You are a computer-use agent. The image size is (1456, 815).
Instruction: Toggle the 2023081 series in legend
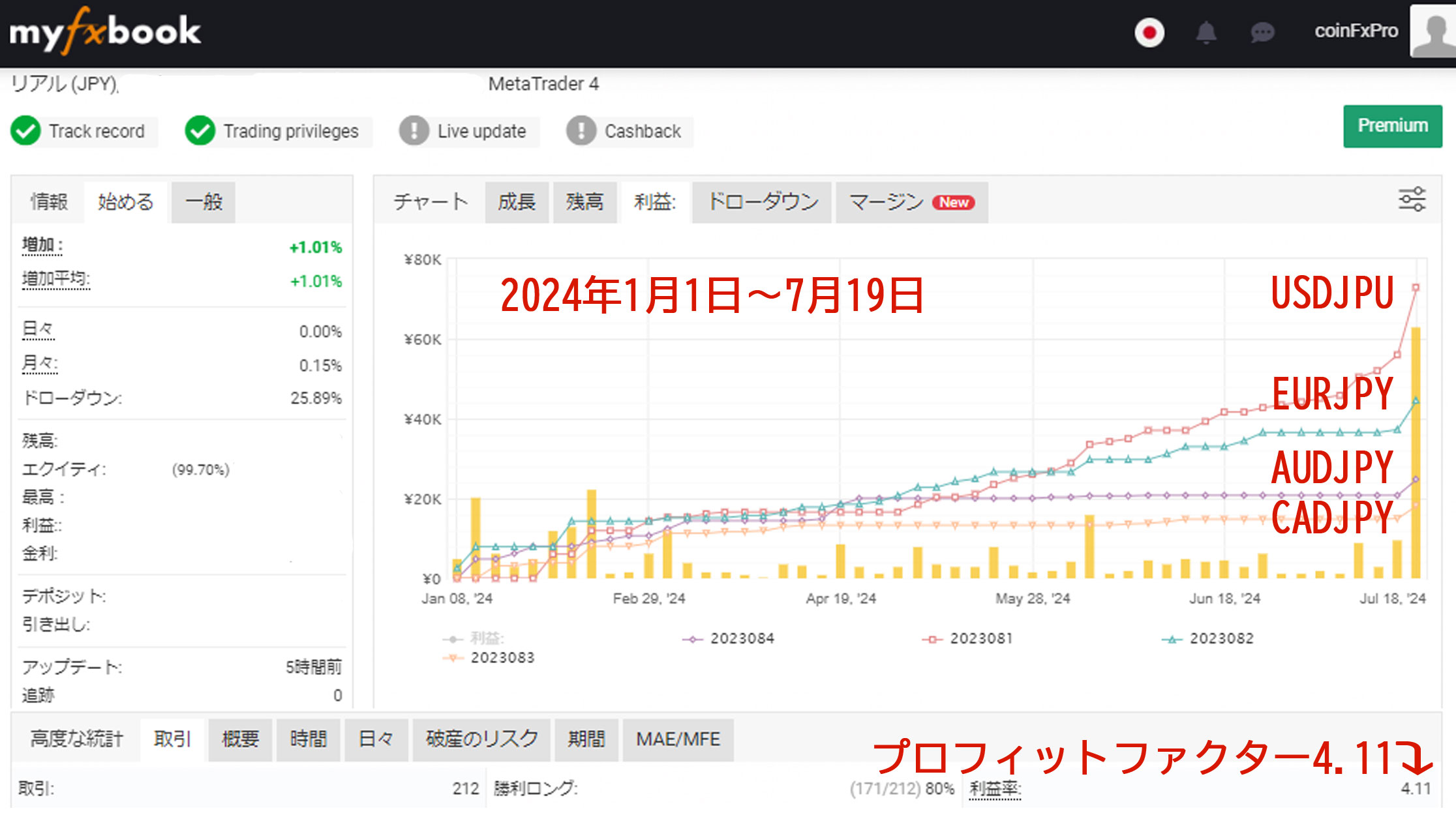tap(980, 638)
